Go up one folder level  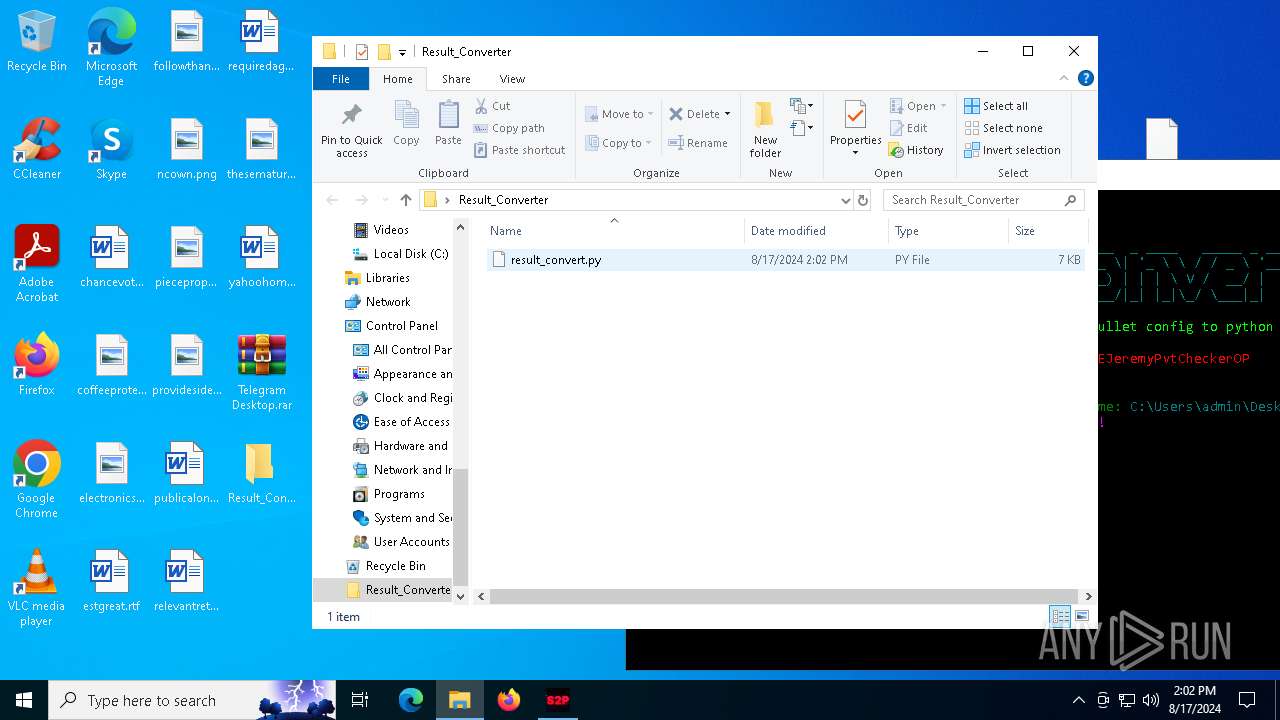(406, 200)
